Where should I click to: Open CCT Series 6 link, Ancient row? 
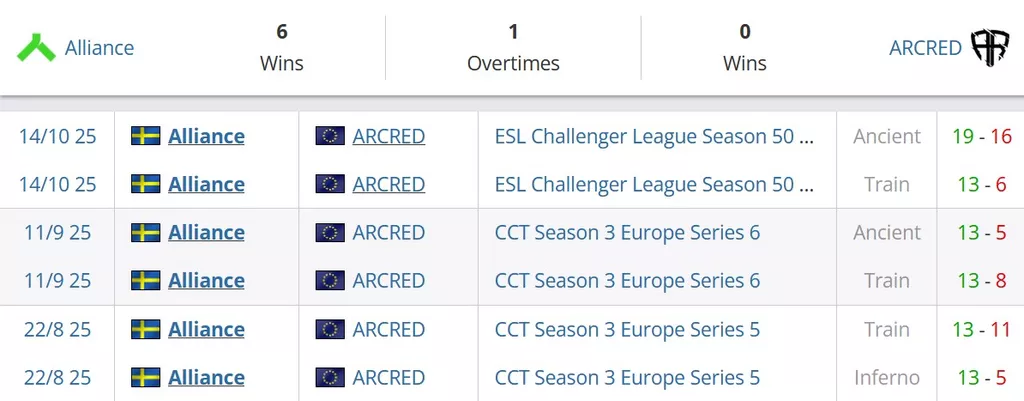627,232
